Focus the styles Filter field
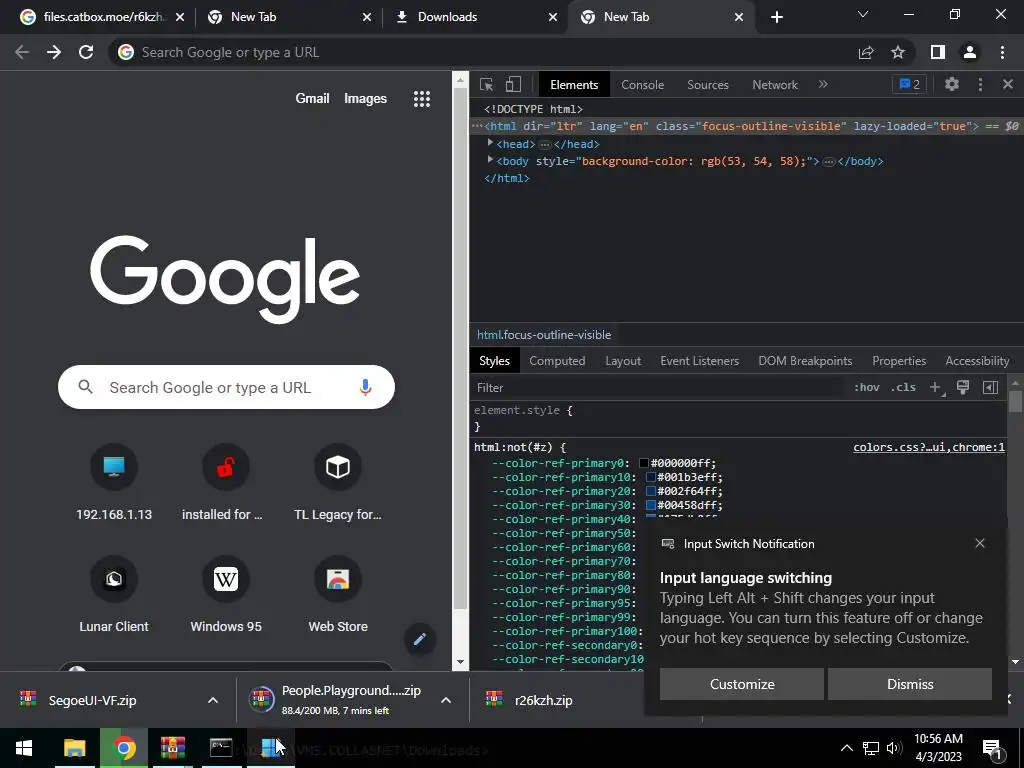 point(658,388)
